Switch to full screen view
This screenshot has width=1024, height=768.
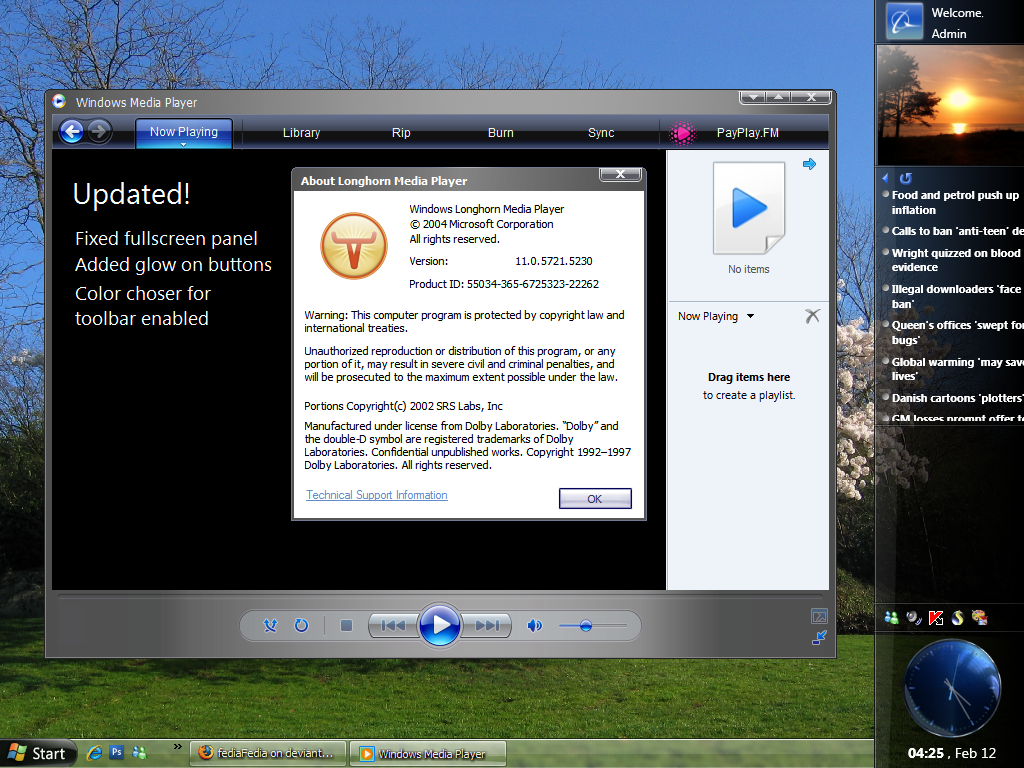pyautogui.click(x=819, y=616)
